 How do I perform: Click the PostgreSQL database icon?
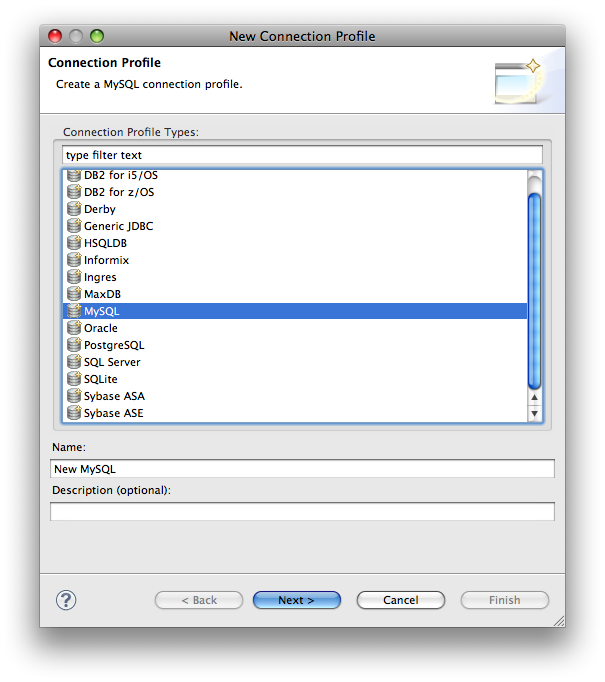click(x=74, y=344)
